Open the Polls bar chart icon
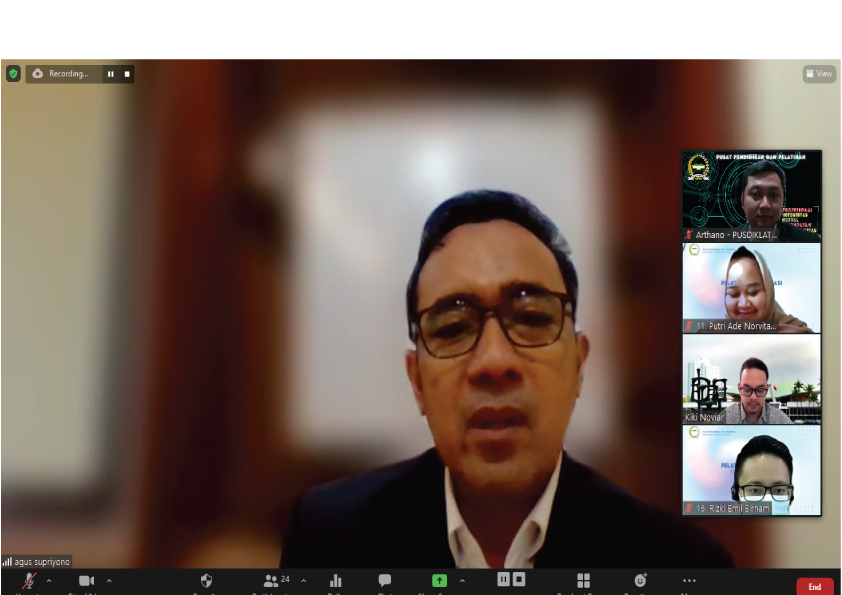 336,581
